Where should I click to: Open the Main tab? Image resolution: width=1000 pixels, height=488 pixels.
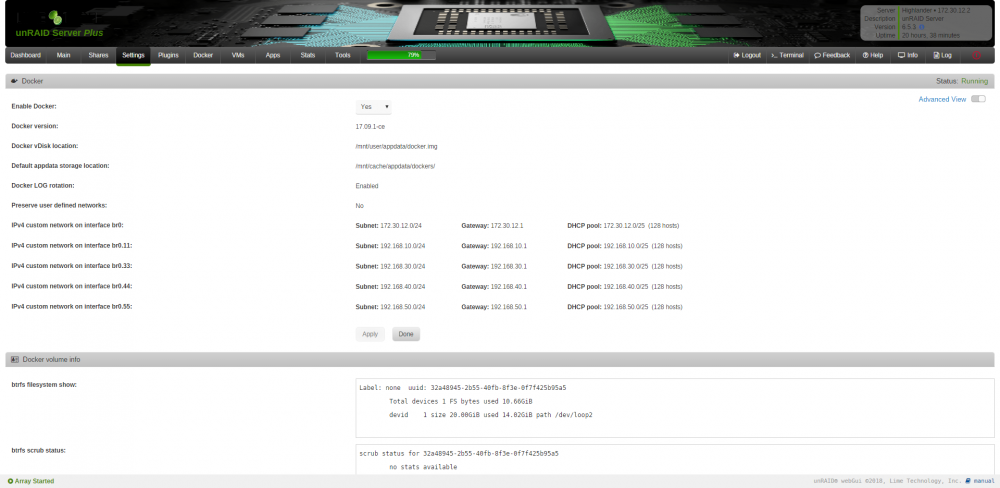[63, 55]
